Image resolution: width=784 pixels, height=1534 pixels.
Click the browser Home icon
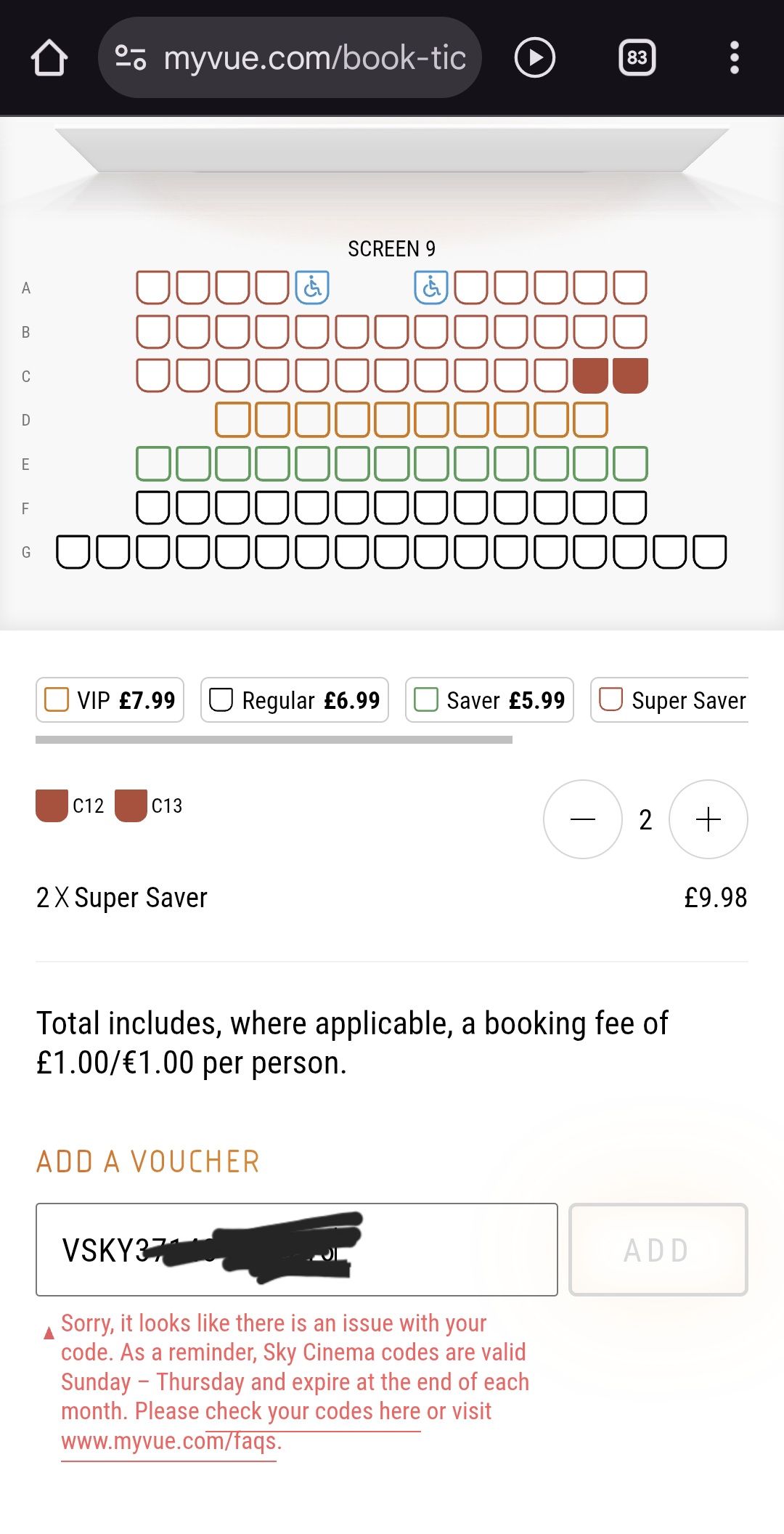pos(48,57)
